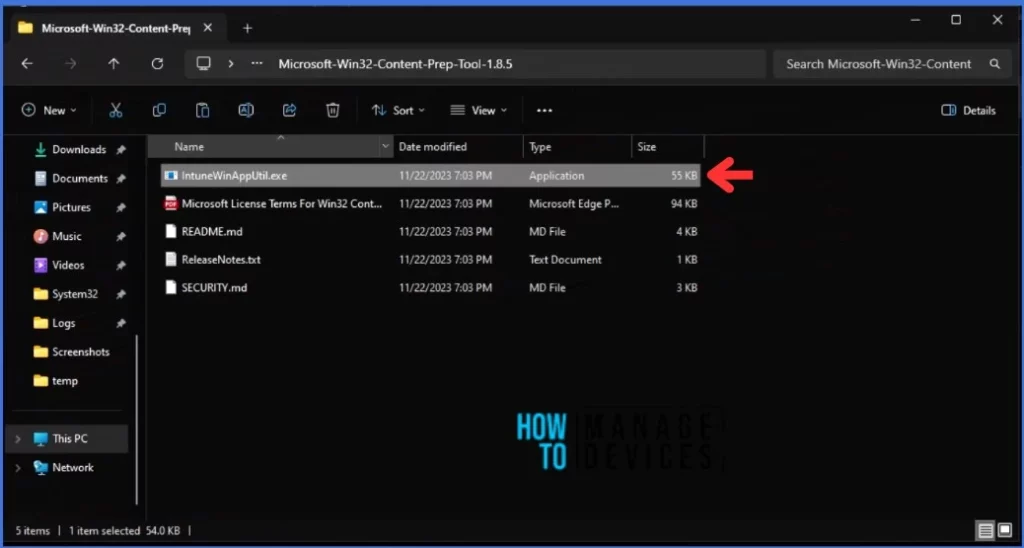Click the IntuneWinAppUtil.exe file icon
The height and width of the screenshot is (548, 1024).
coord(171,176)
